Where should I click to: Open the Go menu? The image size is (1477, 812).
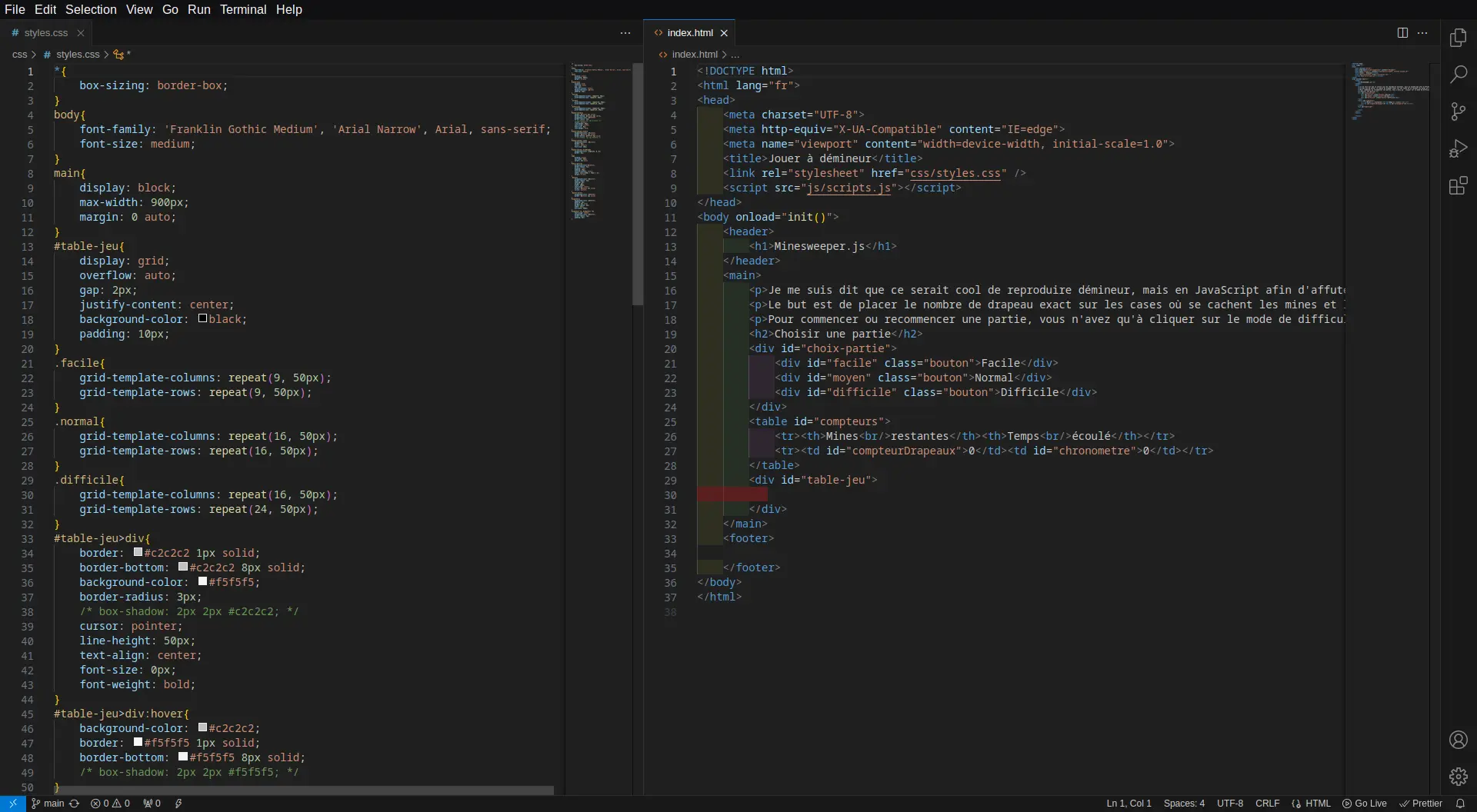(170, 9)
